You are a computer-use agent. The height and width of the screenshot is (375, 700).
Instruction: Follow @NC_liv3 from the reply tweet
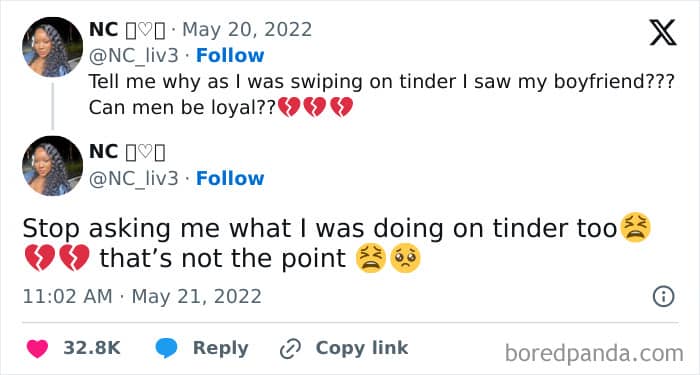click(230, 178)
